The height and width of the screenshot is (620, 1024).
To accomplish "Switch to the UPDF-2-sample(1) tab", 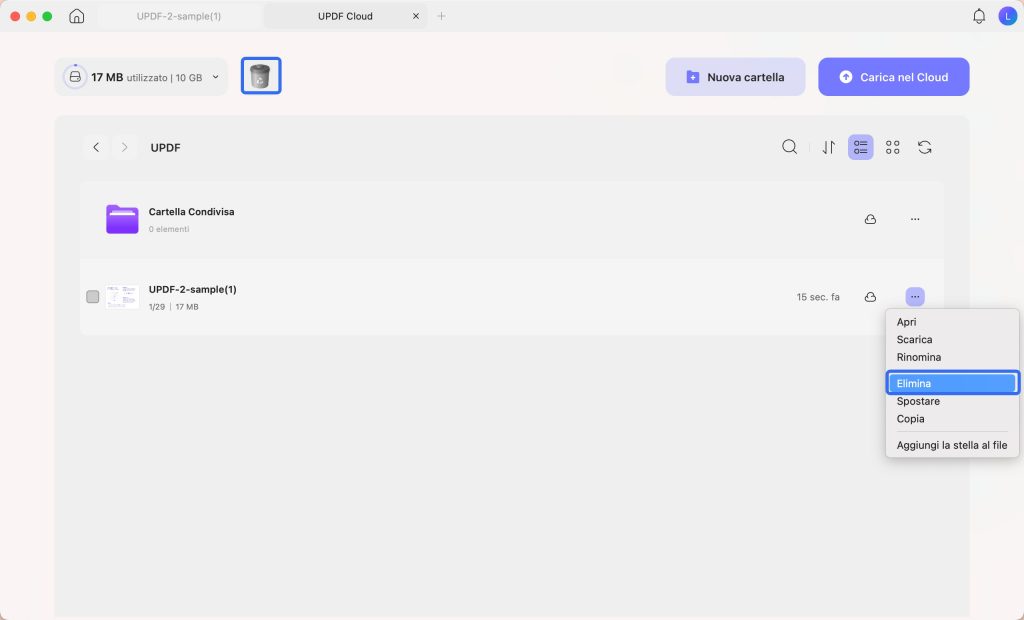I will point(179,16).
